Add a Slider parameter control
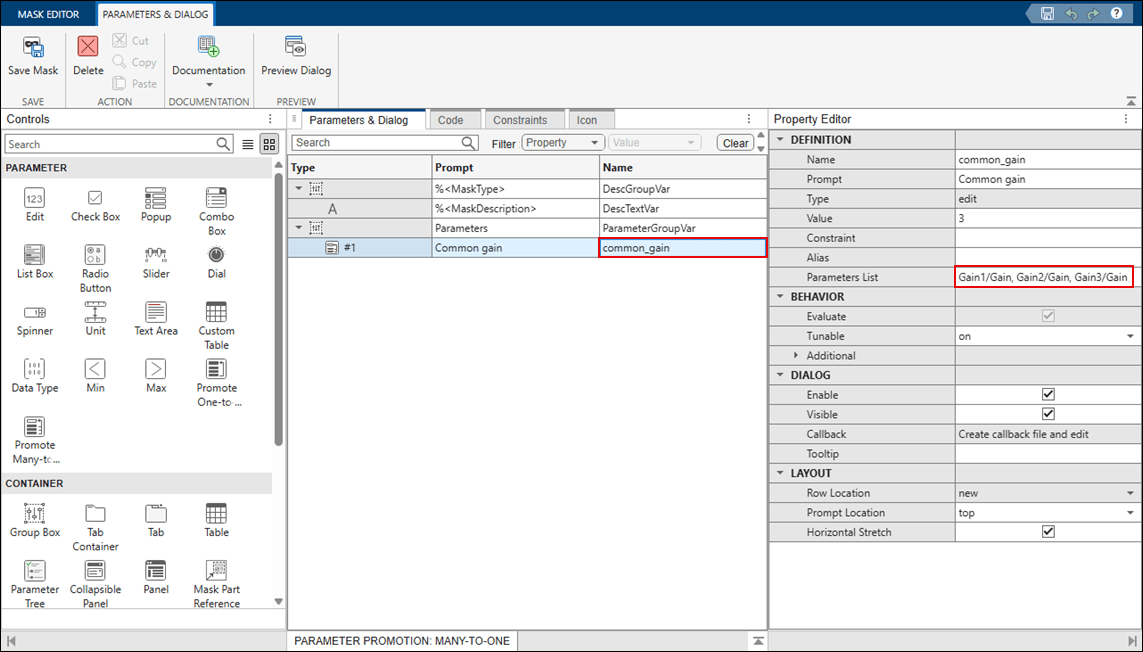Image resolution: width=1143 pixels, height=652 pixels. tap(156, 262)
